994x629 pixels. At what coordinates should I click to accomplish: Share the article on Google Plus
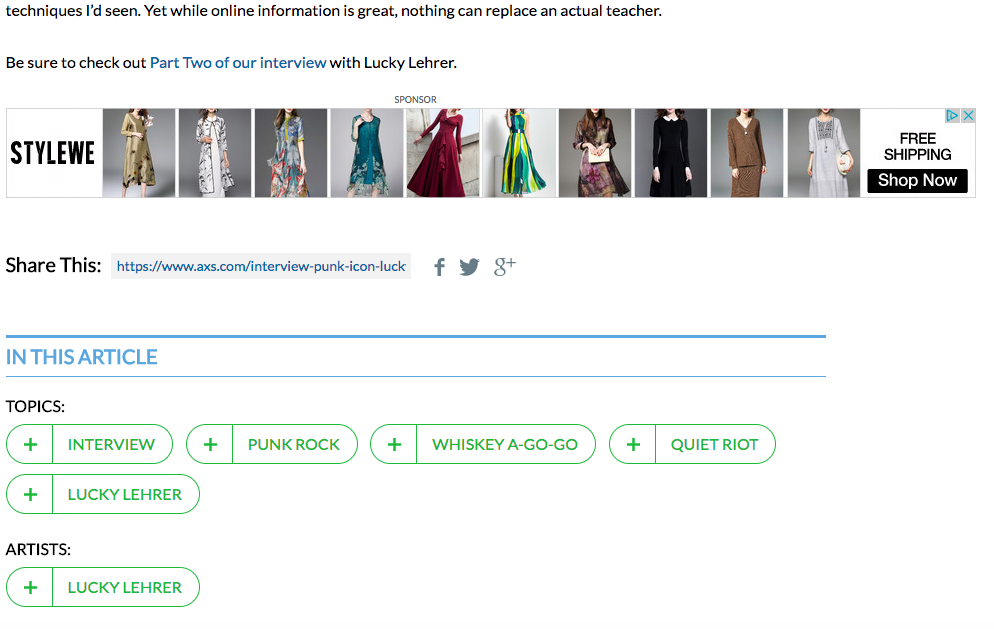504,266
